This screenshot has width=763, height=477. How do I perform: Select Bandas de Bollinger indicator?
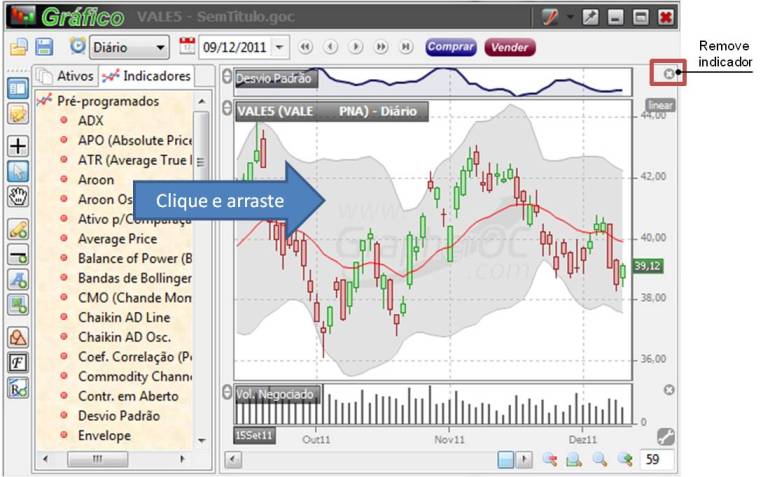coord(135,278)
